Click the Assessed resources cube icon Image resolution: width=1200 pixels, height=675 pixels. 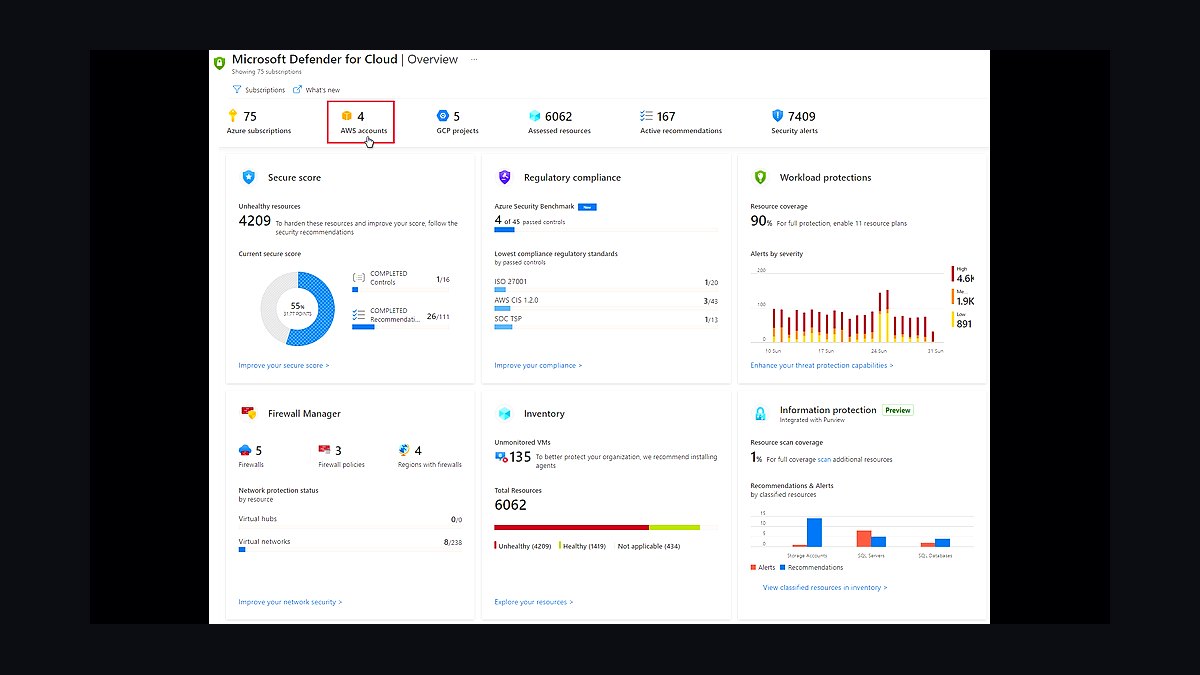pos(535,116)
